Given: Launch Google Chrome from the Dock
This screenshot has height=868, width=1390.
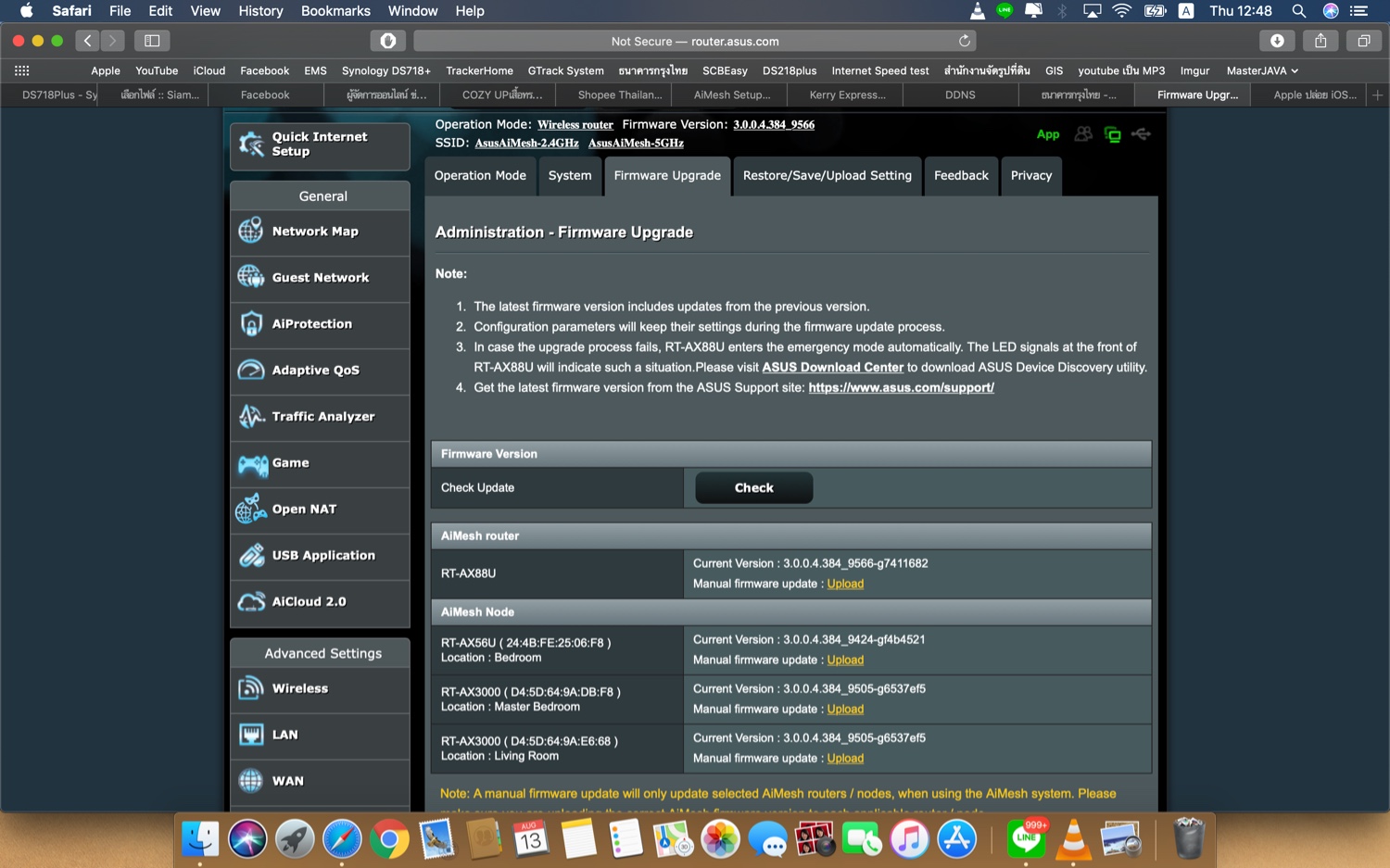Looking at the screenshot, I should (389, 839).
